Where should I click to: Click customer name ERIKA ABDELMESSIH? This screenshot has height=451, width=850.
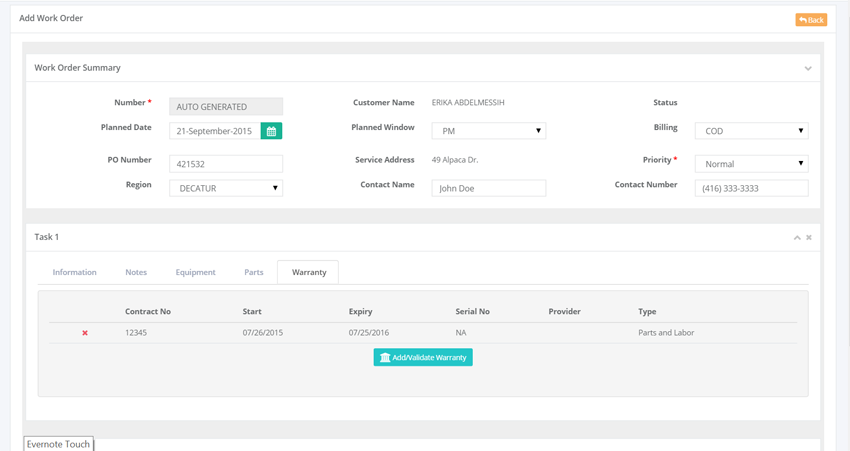[x=468, y=102]
